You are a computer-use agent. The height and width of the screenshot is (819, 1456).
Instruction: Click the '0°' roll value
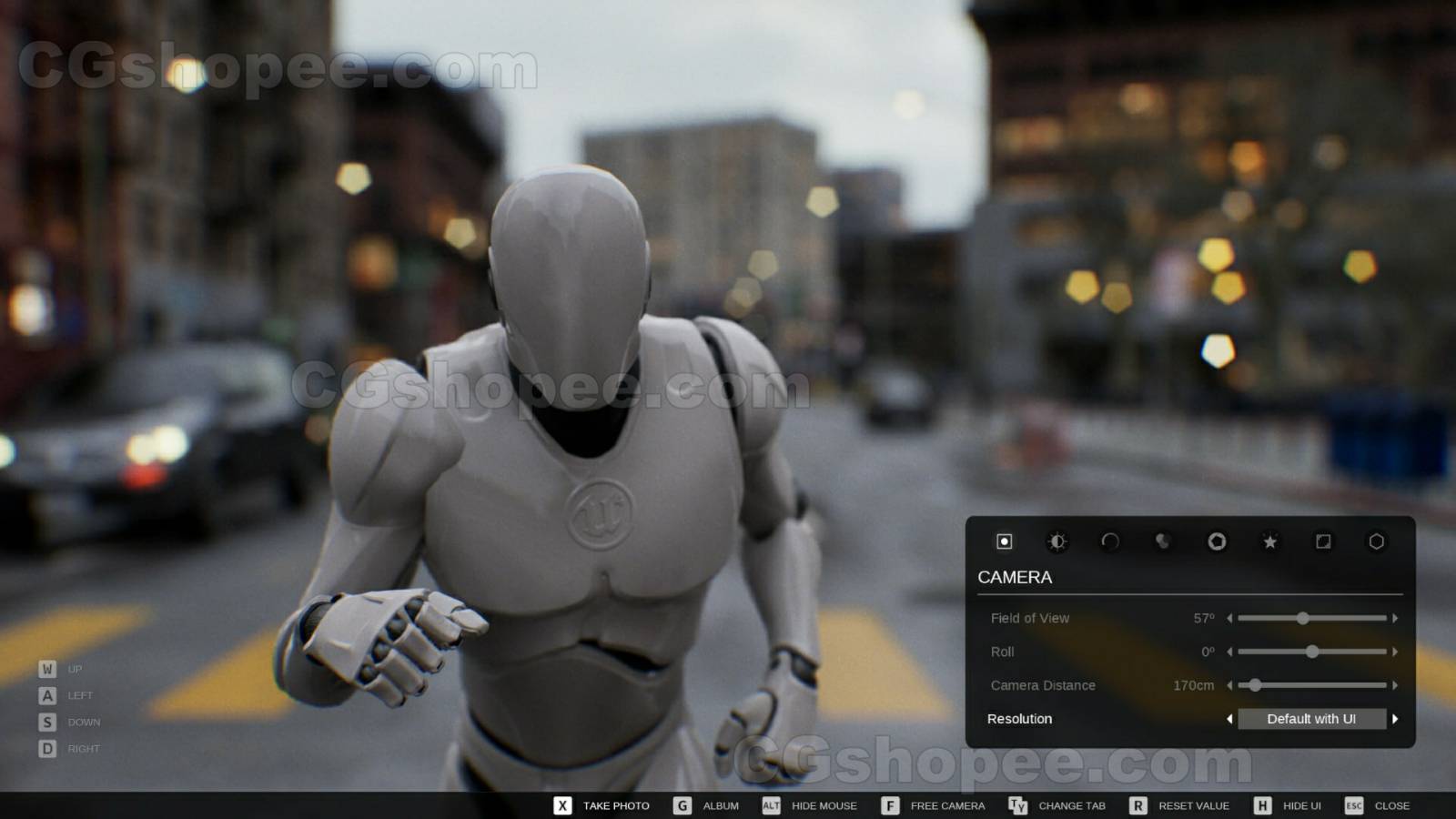point(1208,652)
